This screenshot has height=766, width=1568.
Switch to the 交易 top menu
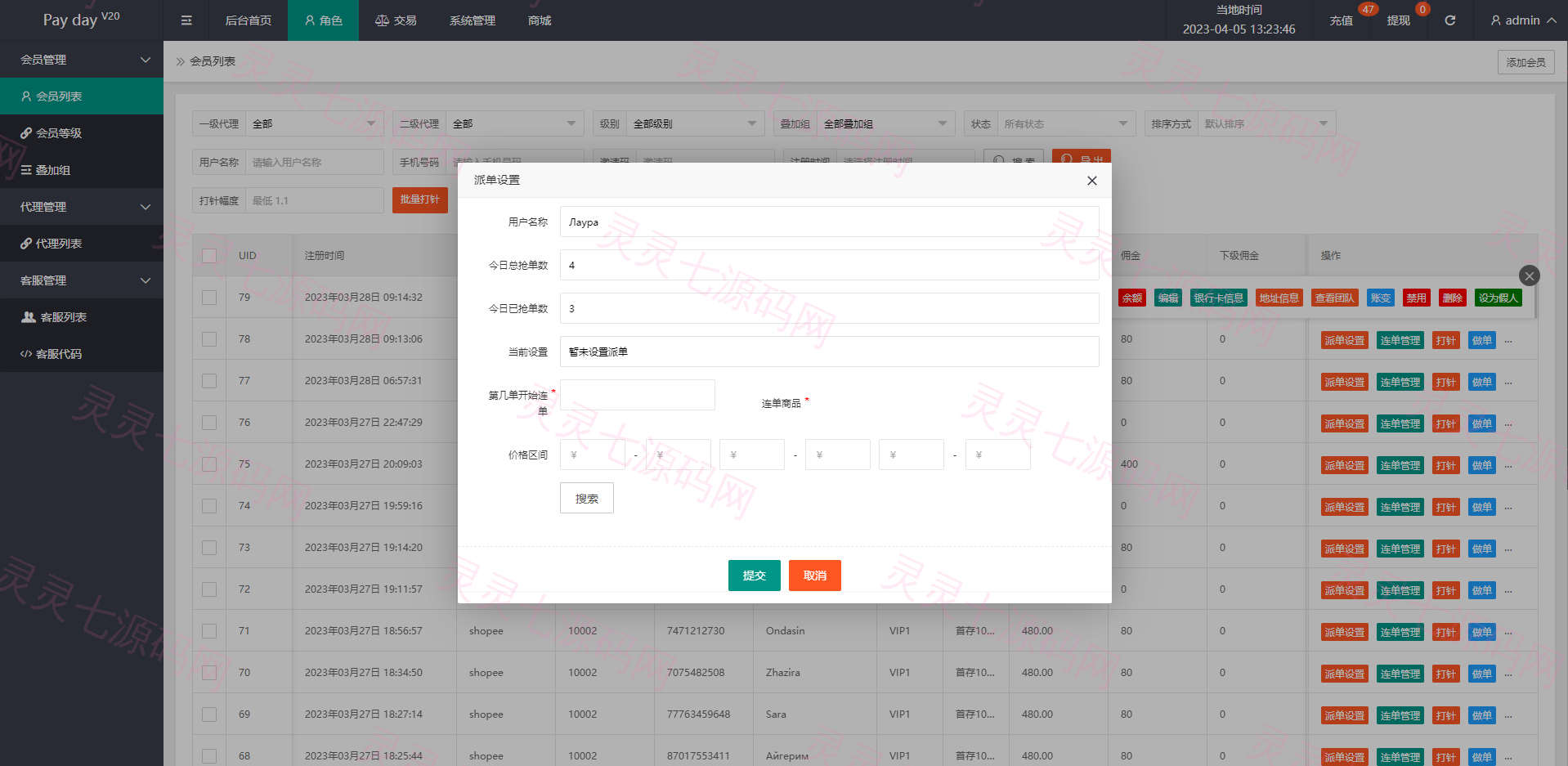(396, 20)
